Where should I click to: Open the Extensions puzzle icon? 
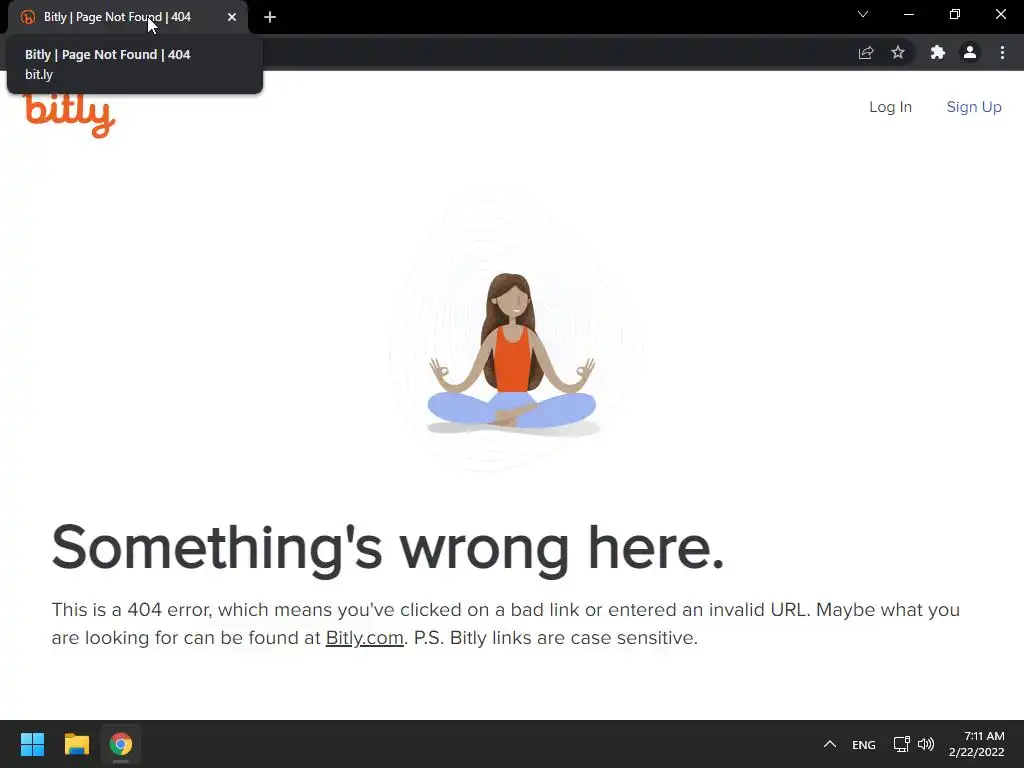(x=938, y=52)
